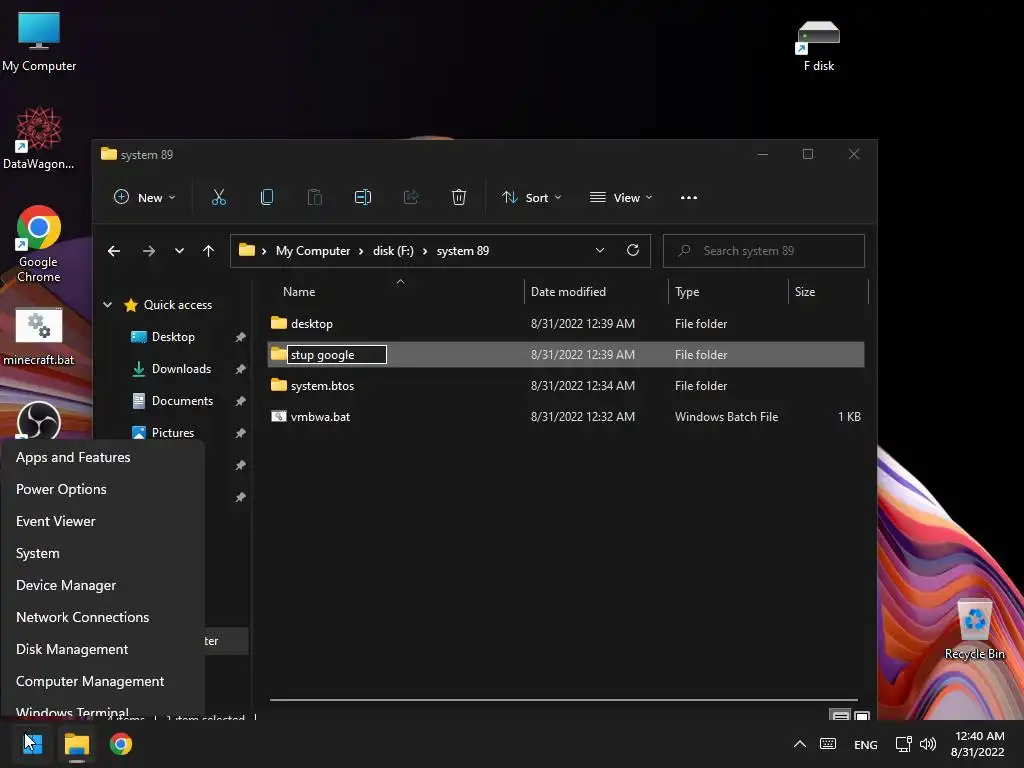Screen dimensions: 1024x768
Task: Click My Computer in address path
Action: click(x=313, y=251)
